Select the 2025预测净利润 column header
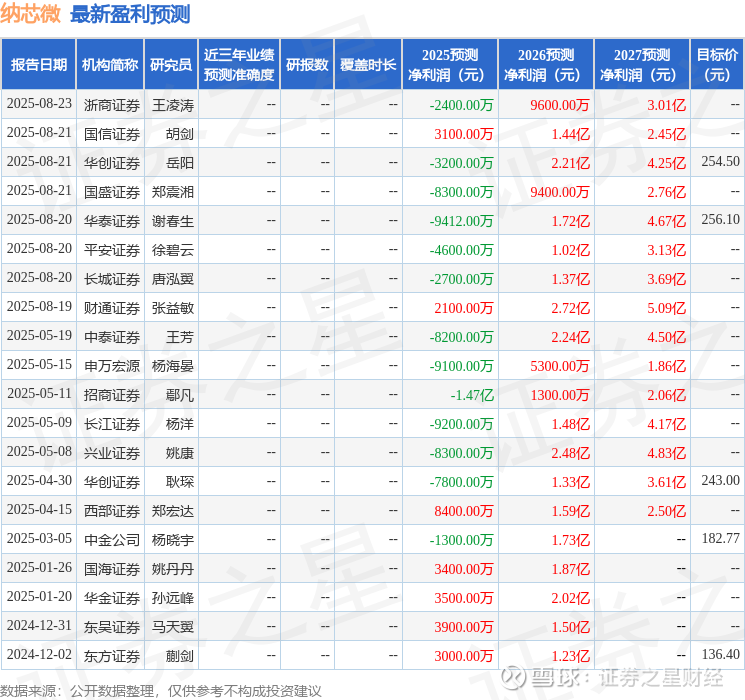 (450, 65)
